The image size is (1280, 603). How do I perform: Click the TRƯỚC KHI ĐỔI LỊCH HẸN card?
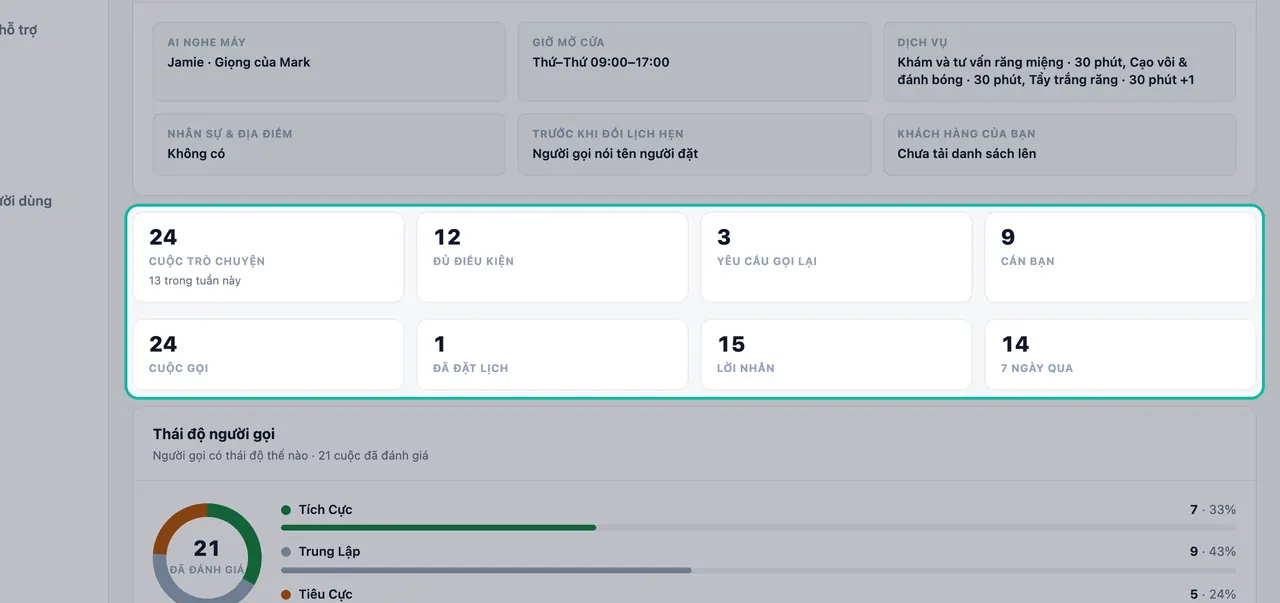tap(694, 144)
